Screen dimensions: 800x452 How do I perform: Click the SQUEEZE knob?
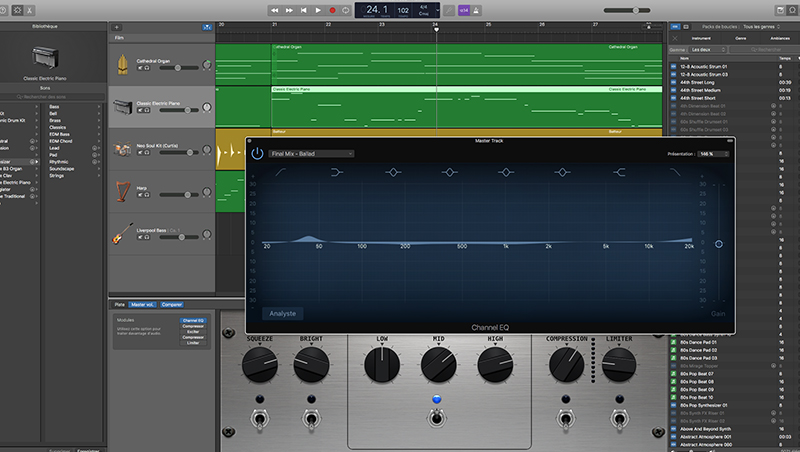click(x=260, y=364)
